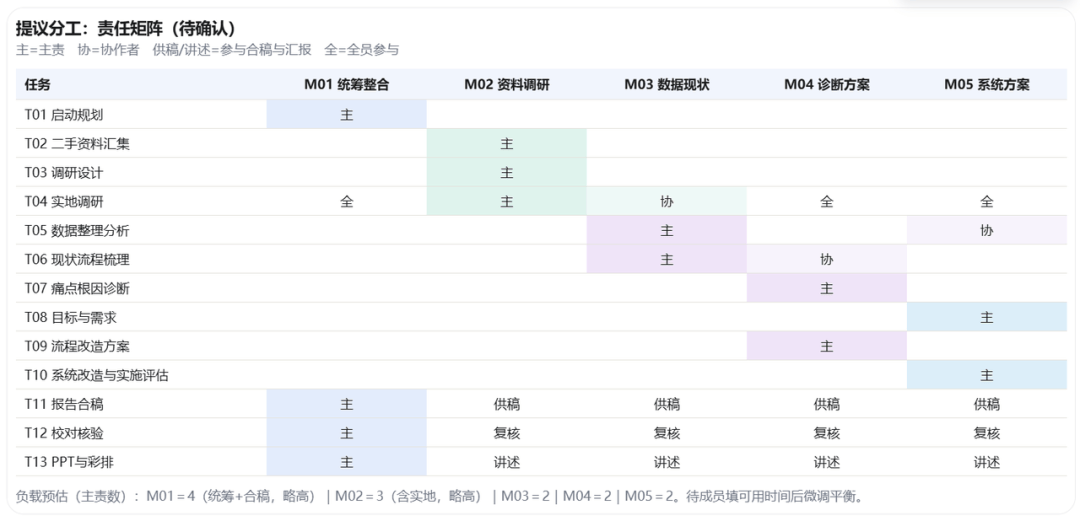Click the 主 cell in T10 系统改造与实施评估 row
The height and width of the screenshot is (521, 1080).
(x=987, y=375)
